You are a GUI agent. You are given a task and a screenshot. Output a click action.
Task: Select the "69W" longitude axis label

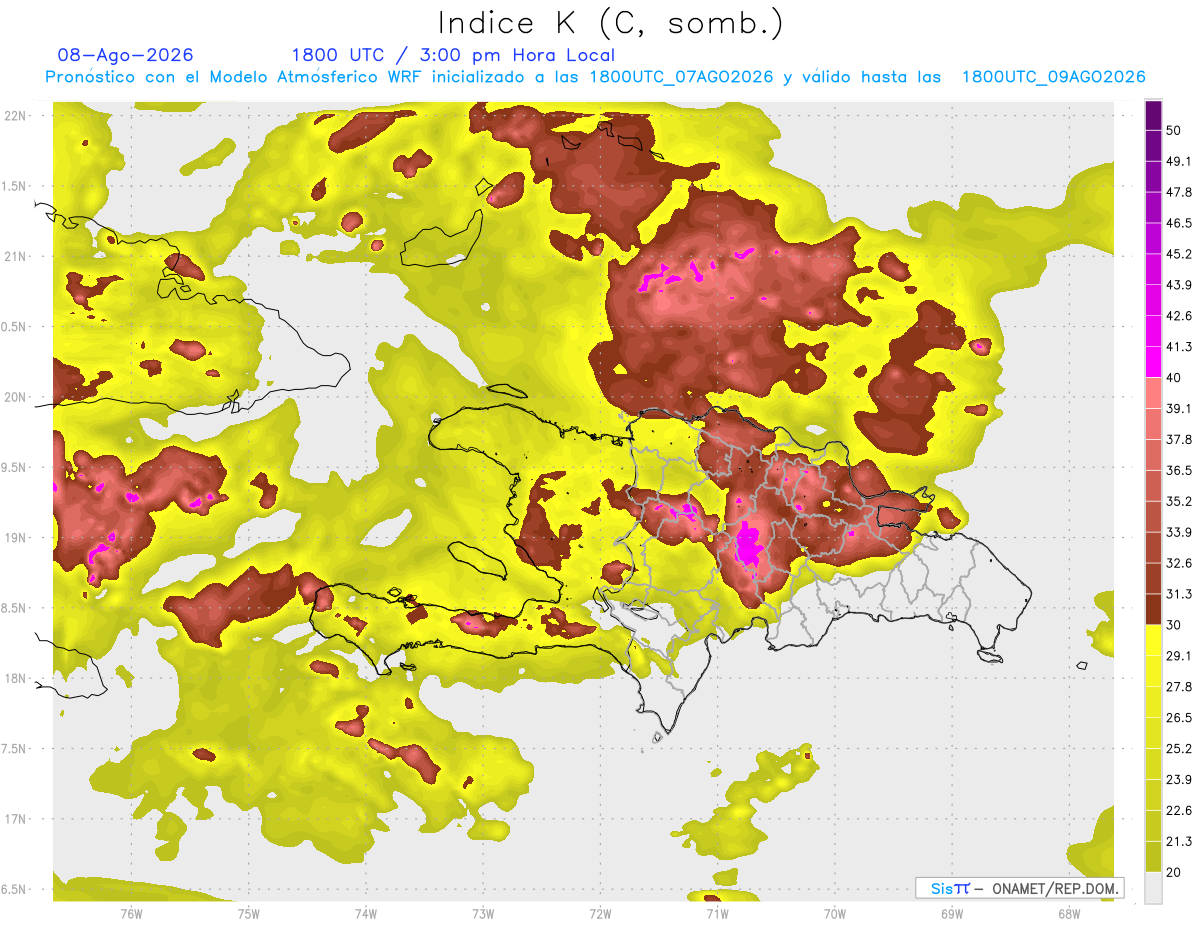pos(952,914)
